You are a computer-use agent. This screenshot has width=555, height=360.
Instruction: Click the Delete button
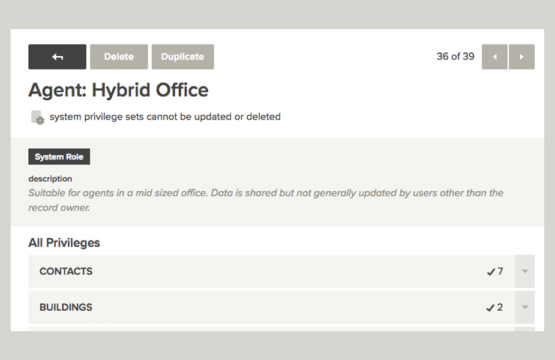coord(119,57)
